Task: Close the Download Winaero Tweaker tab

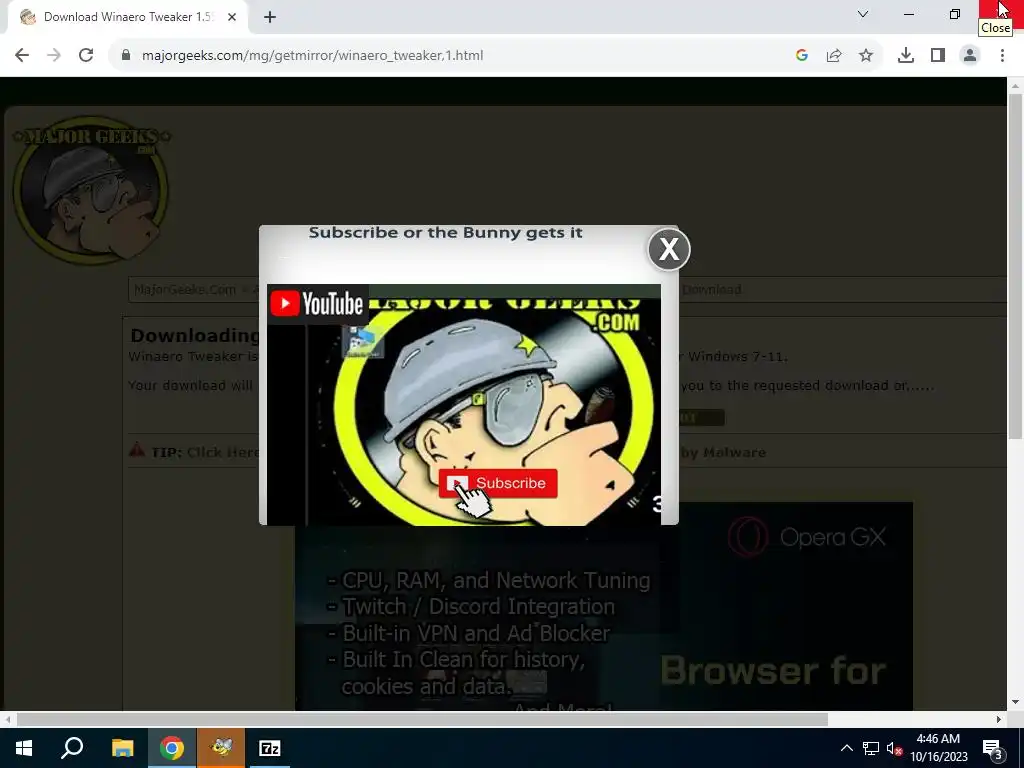Action: point(232,17)
